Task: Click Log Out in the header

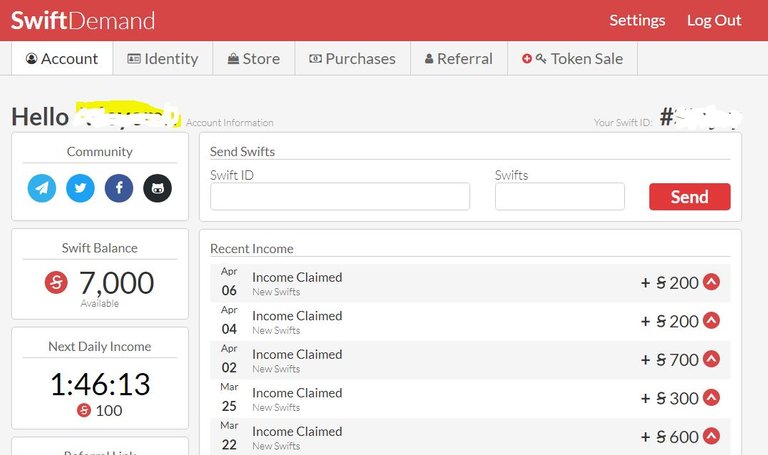Action: point(714,20)
